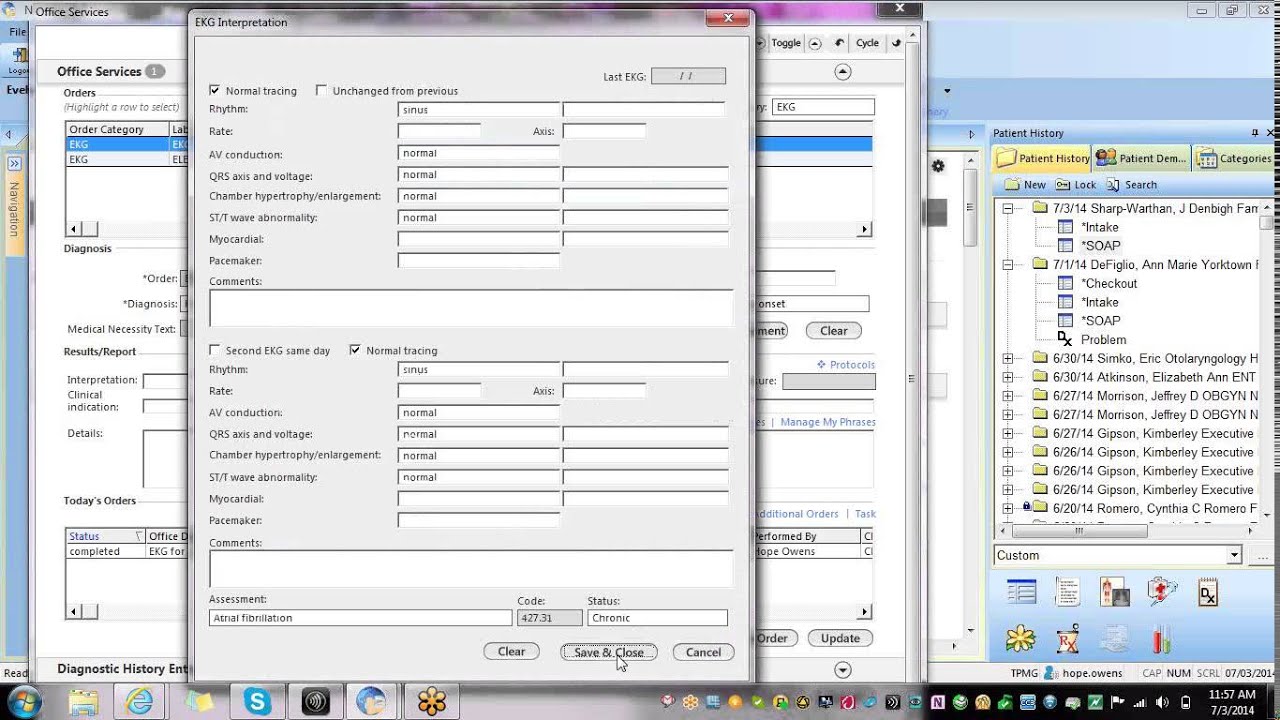Uncheck the first Normal tracing checkbox
This screenshot has width=1280, height=720.
click(215, 90)
